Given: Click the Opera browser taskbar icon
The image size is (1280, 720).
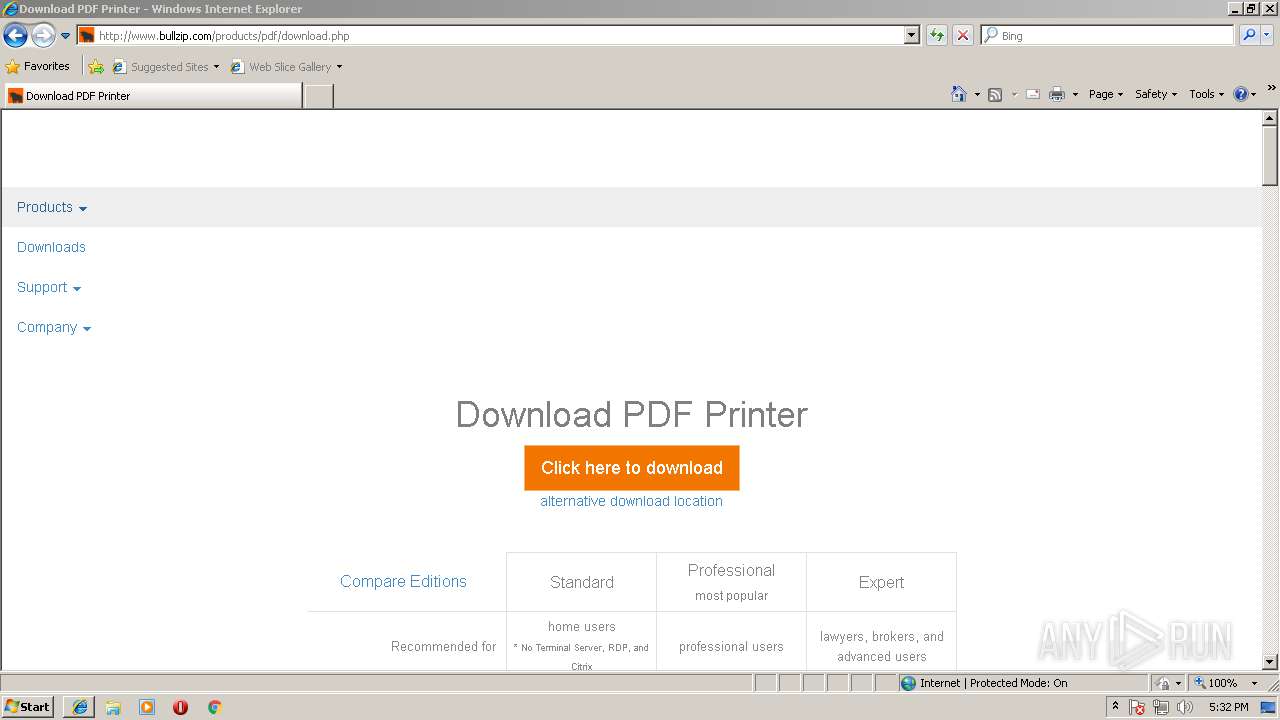Looking at the screenshot, I should (x=180, y=707).
